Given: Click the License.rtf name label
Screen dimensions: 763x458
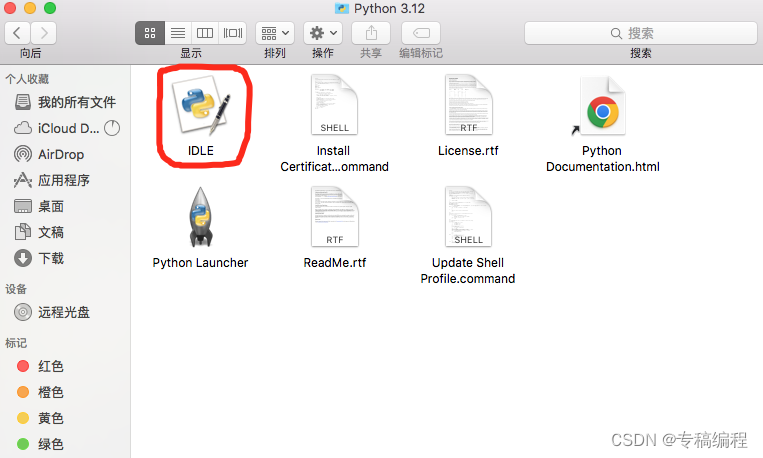Looking at the screenshot, I should [468, 151].
